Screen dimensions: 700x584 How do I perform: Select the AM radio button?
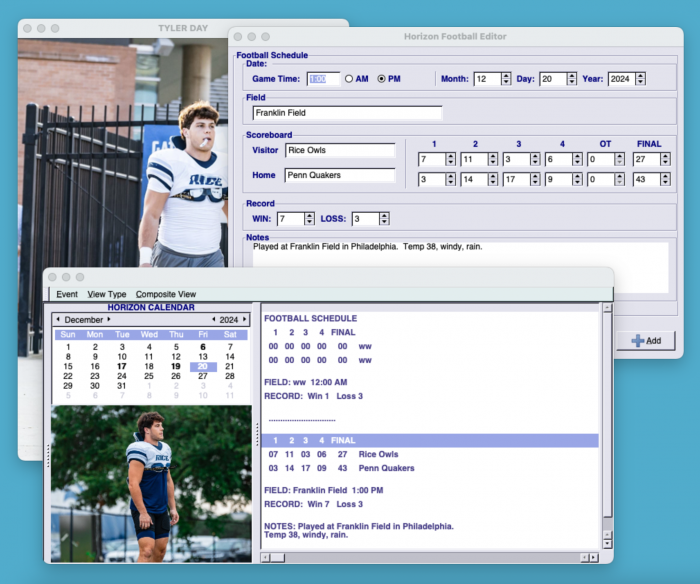tap(349, 79)
